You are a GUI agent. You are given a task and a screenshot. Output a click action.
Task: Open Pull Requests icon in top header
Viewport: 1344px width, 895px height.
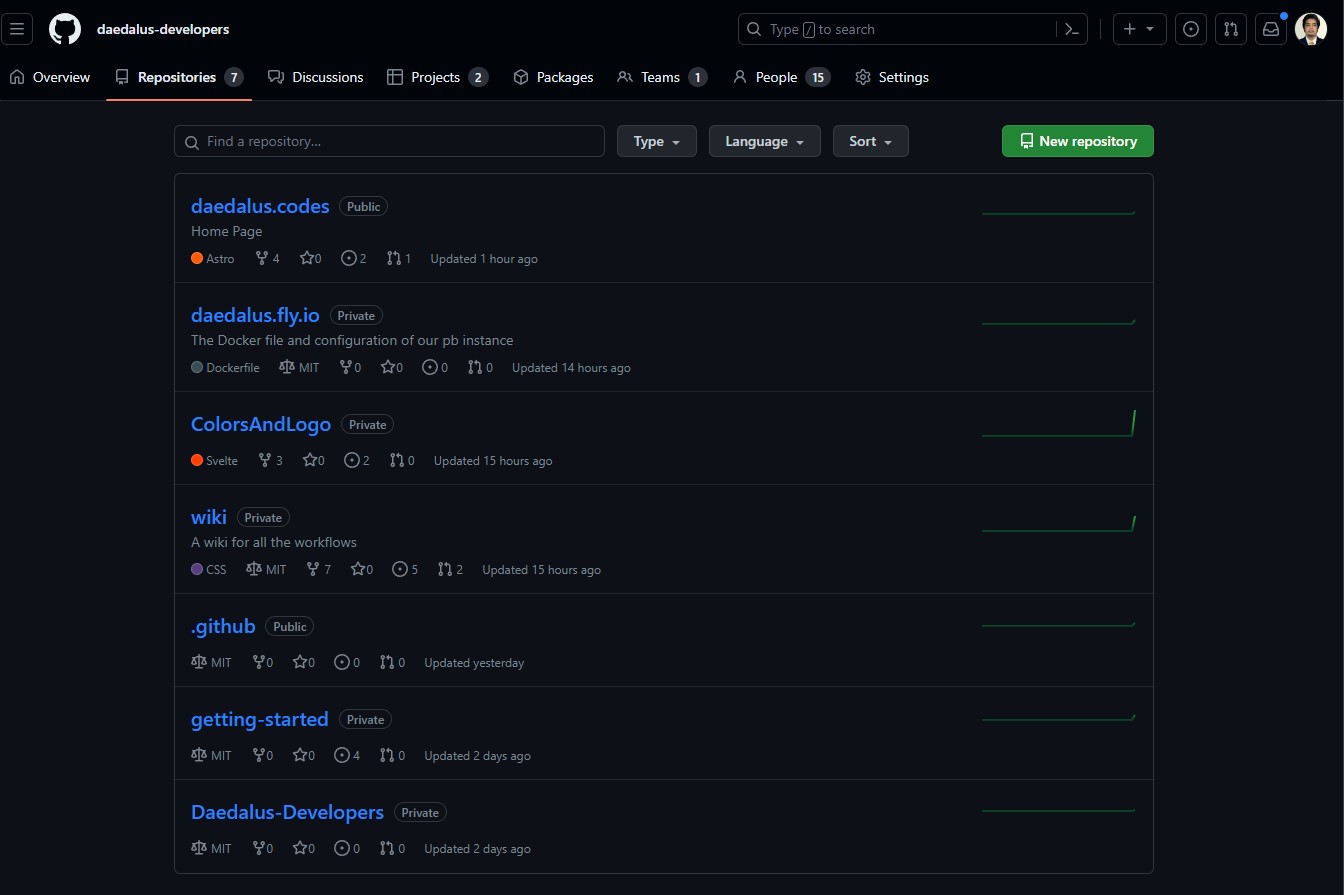point(1231,29)
